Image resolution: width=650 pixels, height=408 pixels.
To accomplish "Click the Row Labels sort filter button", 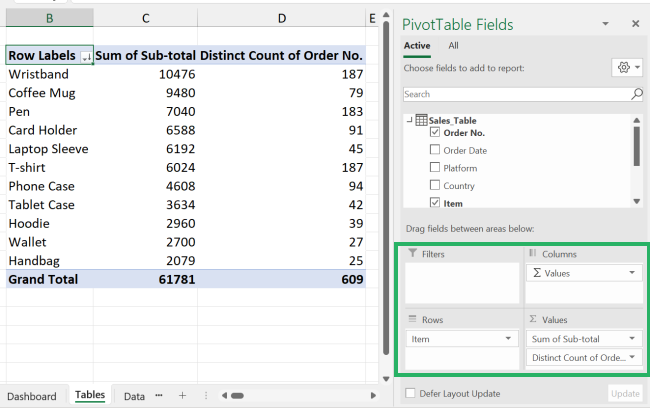I will click(85, 56).
